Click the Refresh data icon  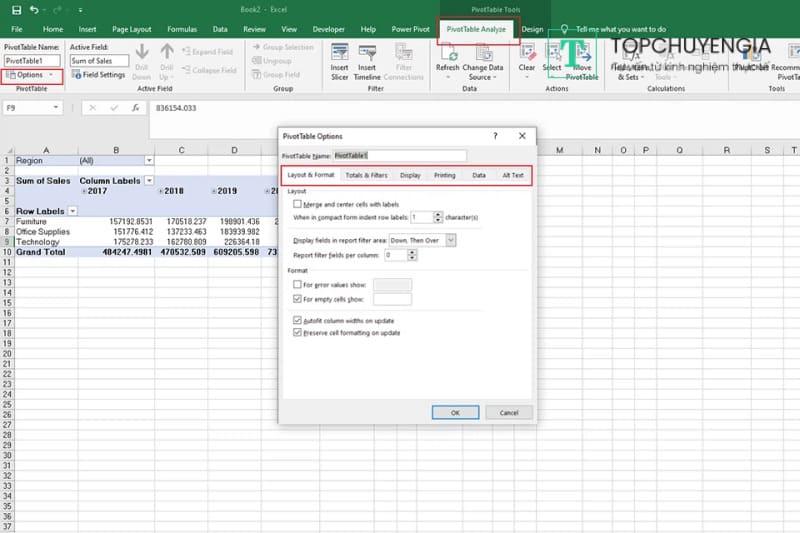pyautogui.click(x=447, y=53)
